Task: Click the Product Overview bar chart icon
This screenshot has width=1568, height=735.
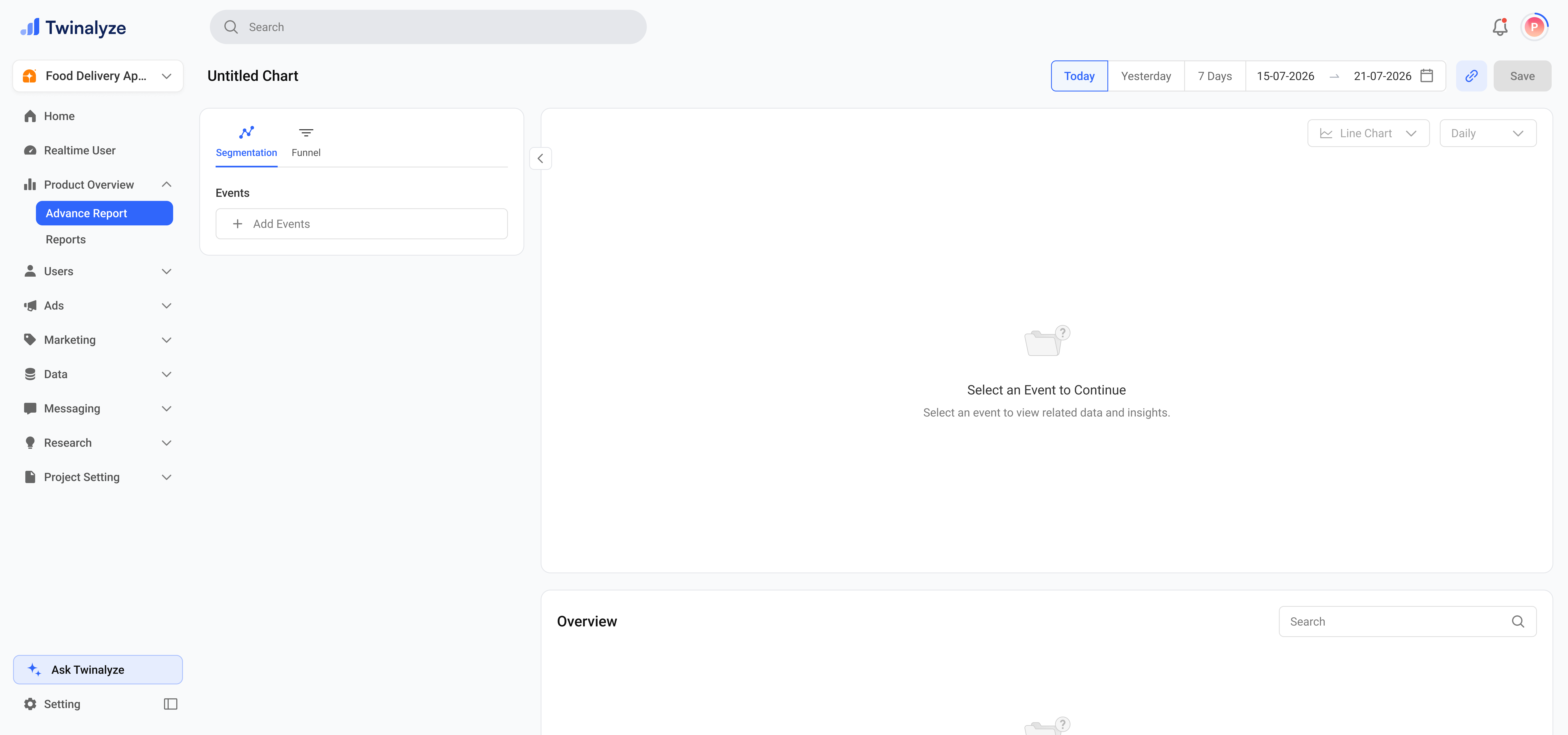Action: (x=30, y=184)
